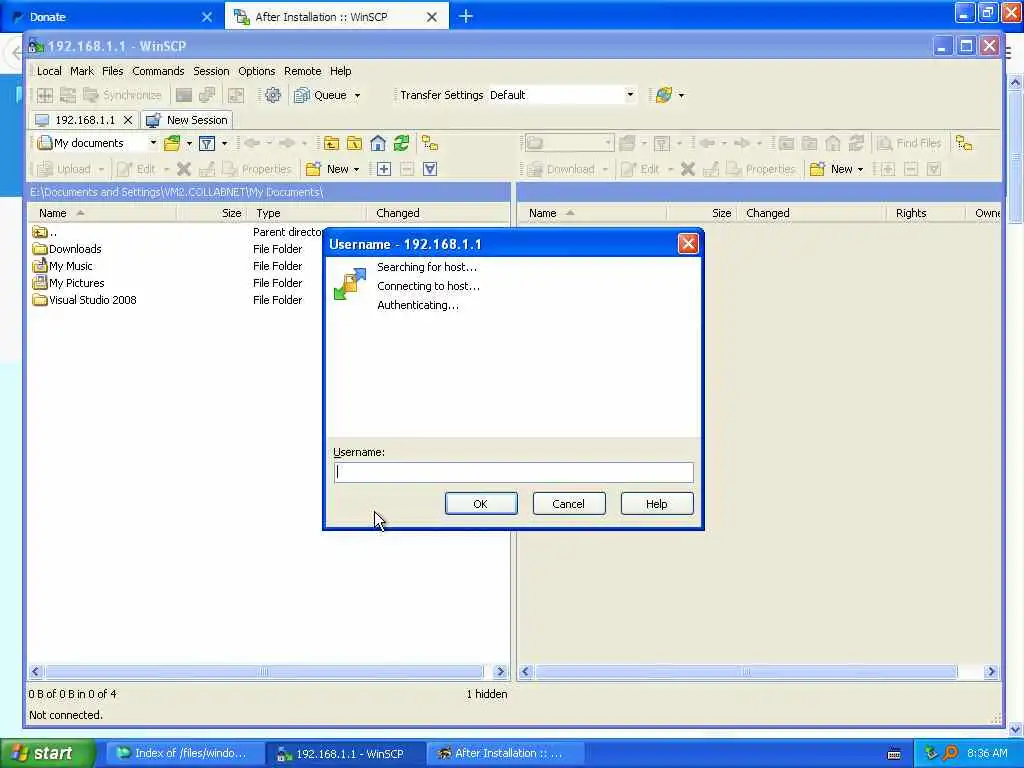The image size is (1024, 768).
Task: Expand the Transfer Settings Default dropdown
Action: (630, 95)
